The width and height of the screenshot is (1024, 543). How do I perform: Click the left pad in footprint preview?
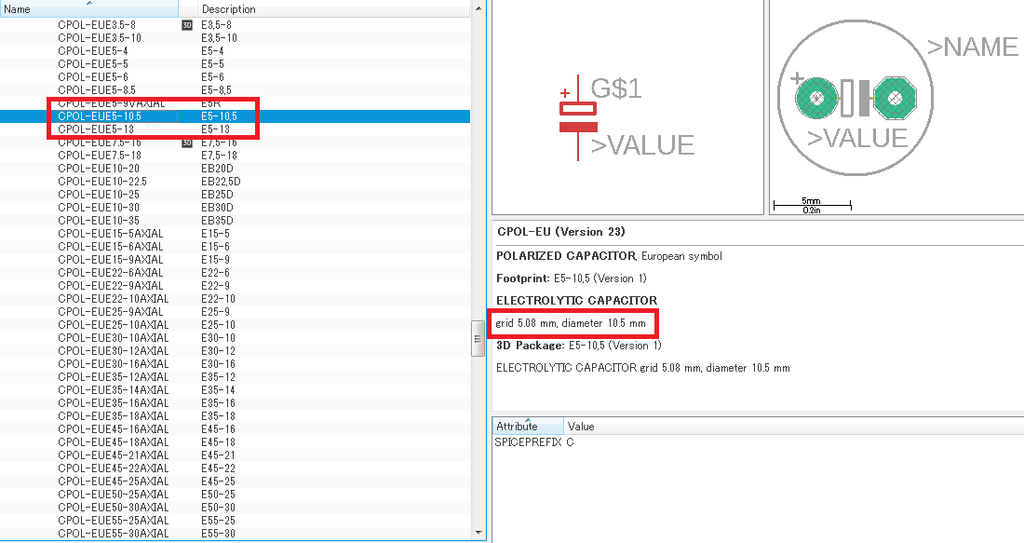(816, 97)
